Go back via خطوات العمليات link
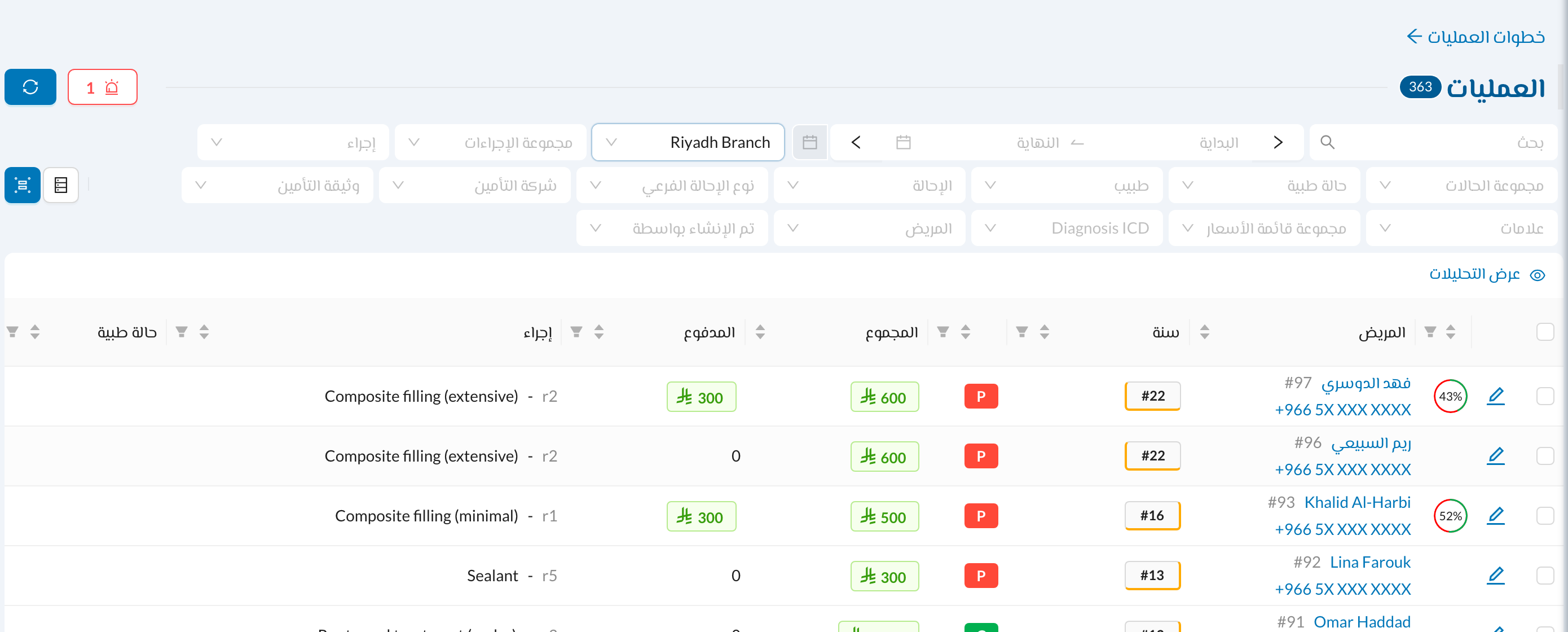The width and height of the screenshot is (1568, 632). (x=1475, y=37)
